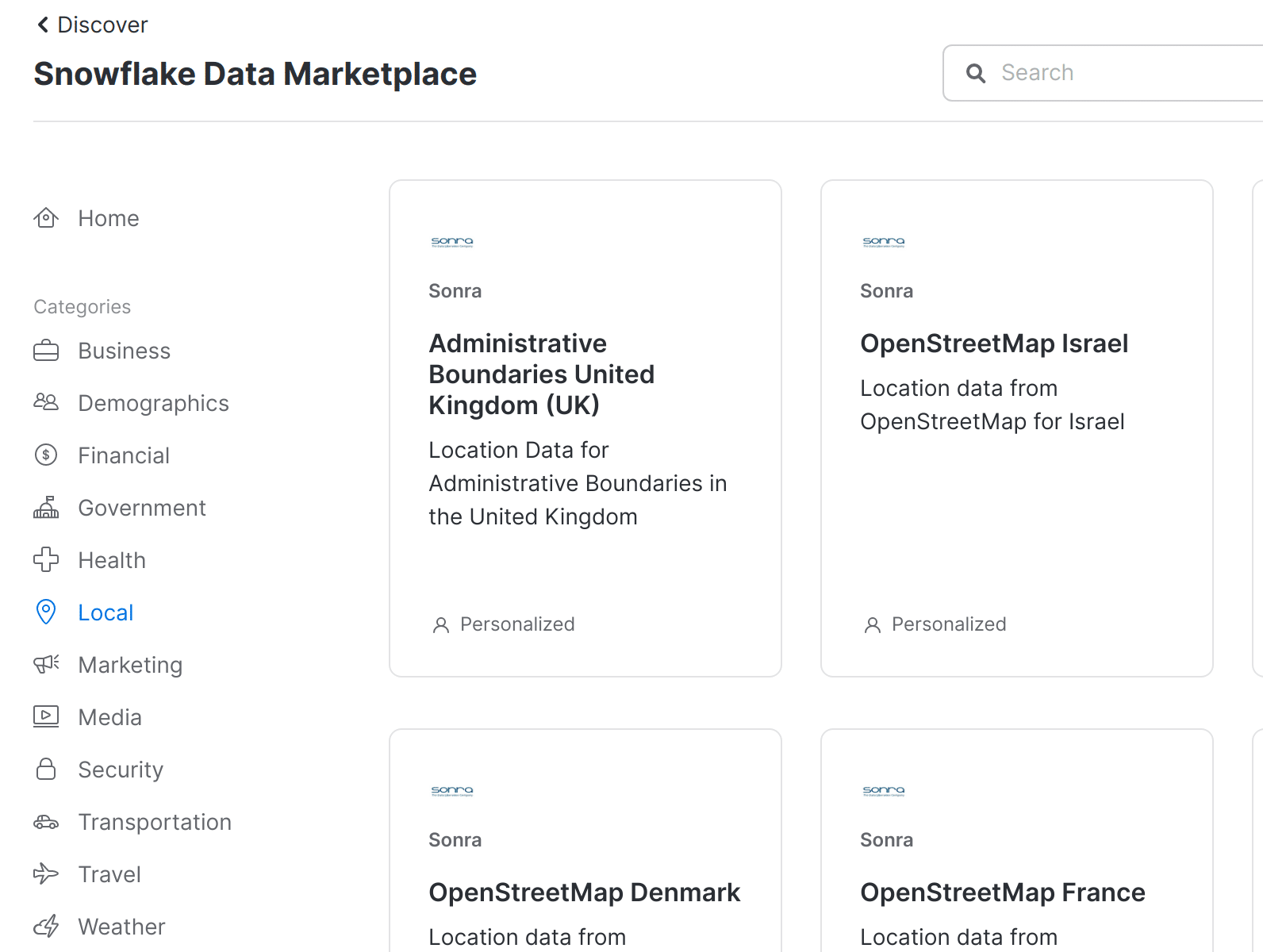Viewport: 1263px width, 952px height.
Task: Click Sonra provider name on France card
Action: tap(887, 840)
